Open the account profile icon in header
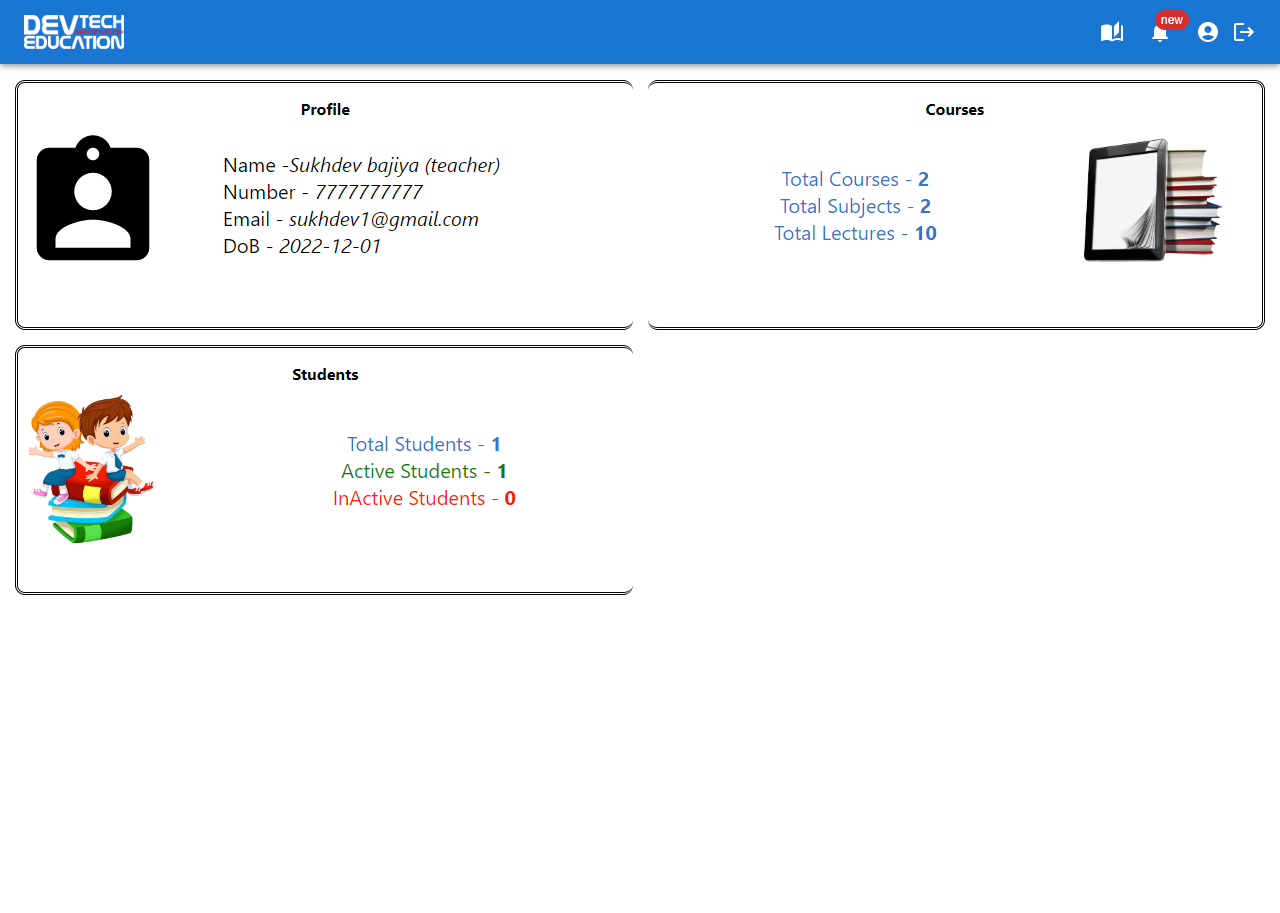The height and width of the screenshot is (913, 1280). coord(1208,32)
